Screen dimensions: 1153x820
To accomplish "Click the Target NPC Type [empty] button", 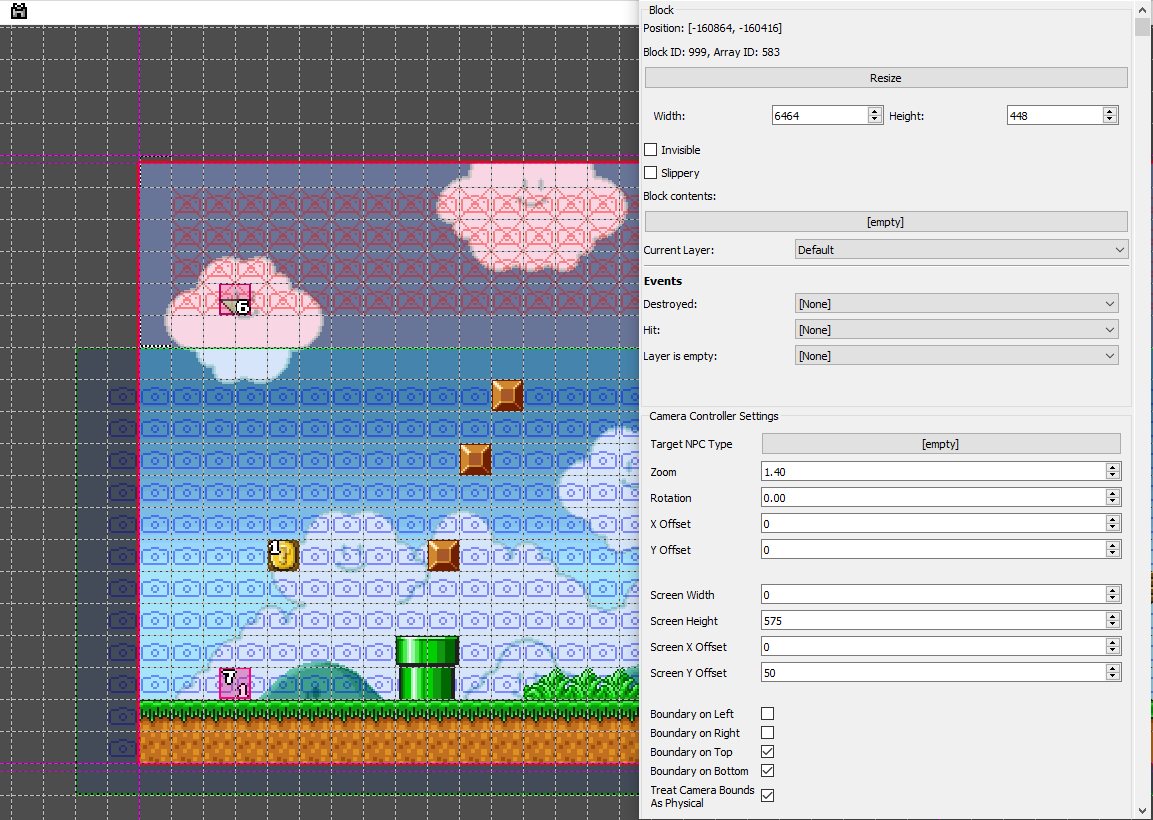I will 940,444.
